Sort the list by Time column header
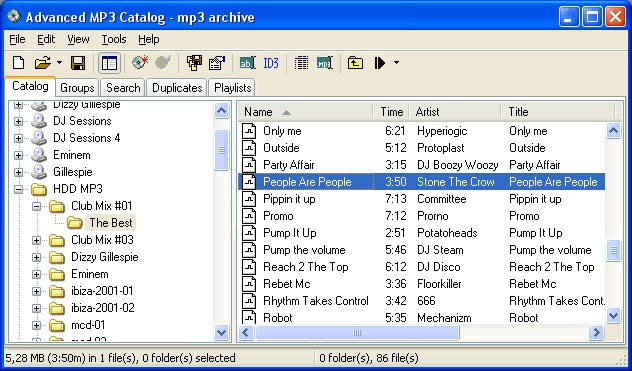 click(391, 112)
